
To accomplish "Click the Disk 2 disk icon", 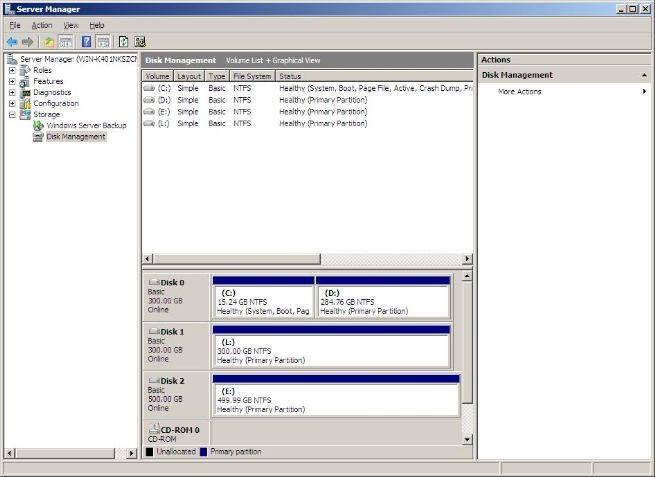I will click(x=154, y=381).
